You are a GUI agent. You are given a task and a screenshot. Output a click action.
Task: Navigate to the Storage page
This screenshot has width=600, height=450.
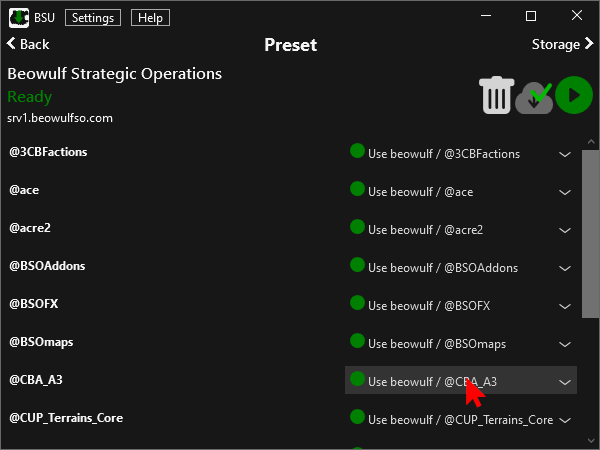click(x=562, y=44)
